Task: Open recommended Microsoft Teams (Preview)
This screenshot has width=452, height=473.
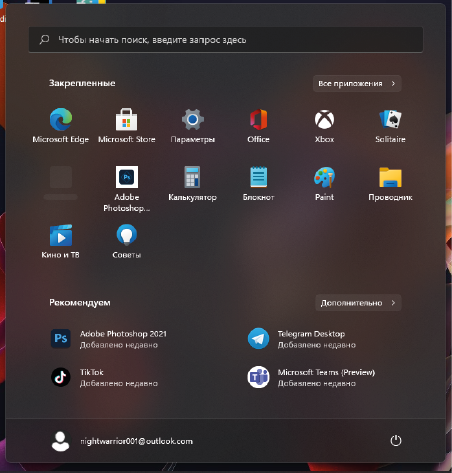Action: (x=311, y=377)
